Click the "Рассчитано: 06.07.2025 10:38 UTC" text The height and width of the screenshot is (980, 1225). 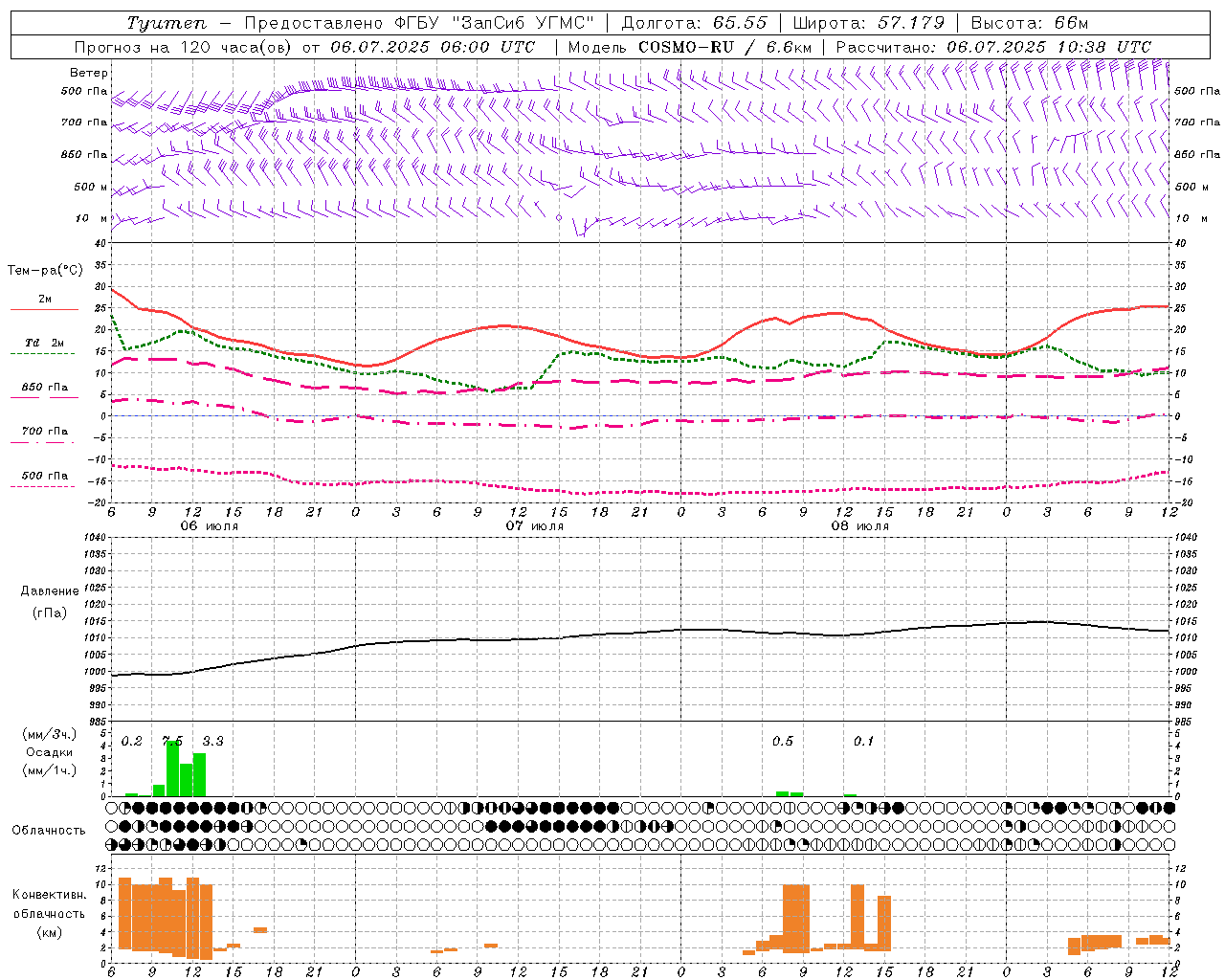coord(993,47)
